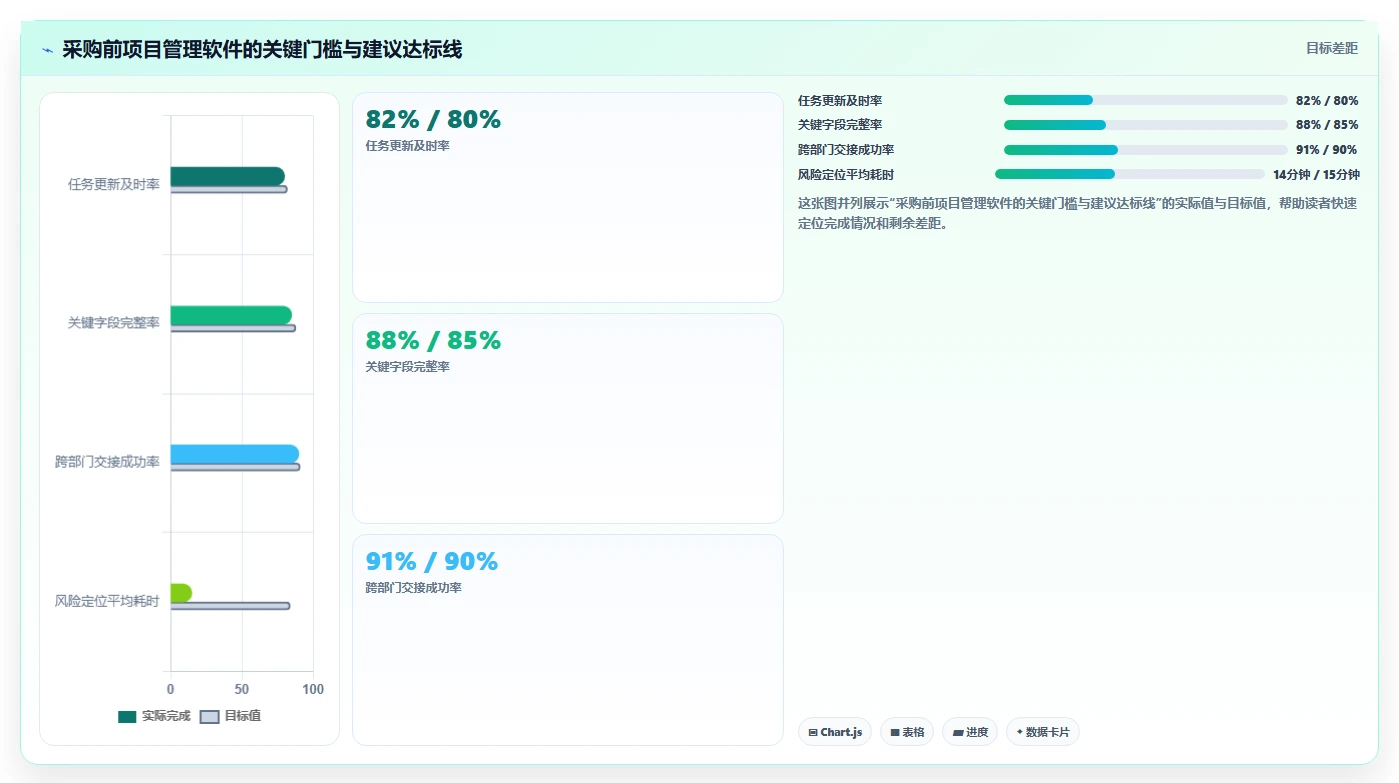
Task: Click the 风险定位平均耗时 progress bar
Action: (x=1130, y=174)
